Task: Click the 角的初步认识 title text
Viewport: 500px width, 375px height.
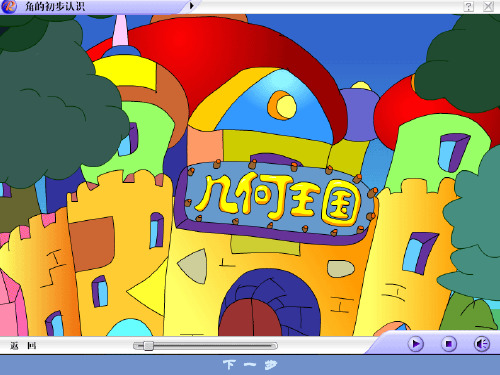Action: 55,6
